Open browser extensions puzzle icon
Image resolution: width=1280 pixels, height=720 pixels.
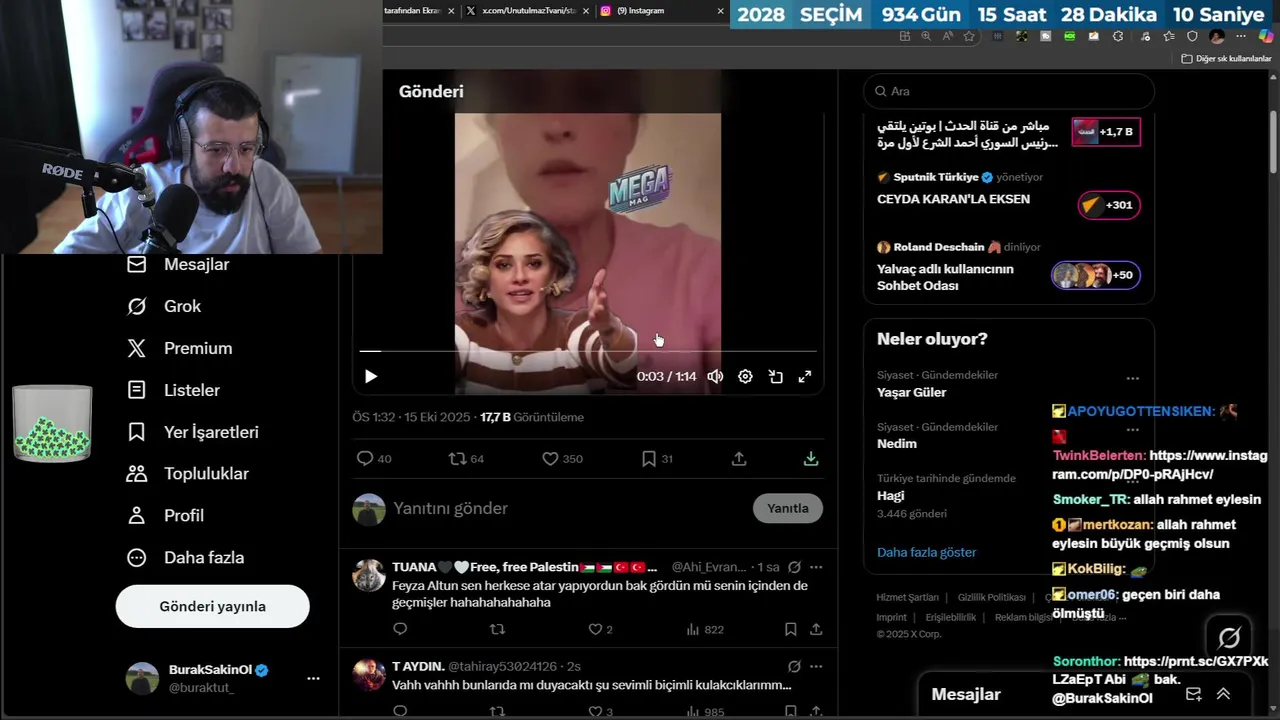pos(1118,36)
